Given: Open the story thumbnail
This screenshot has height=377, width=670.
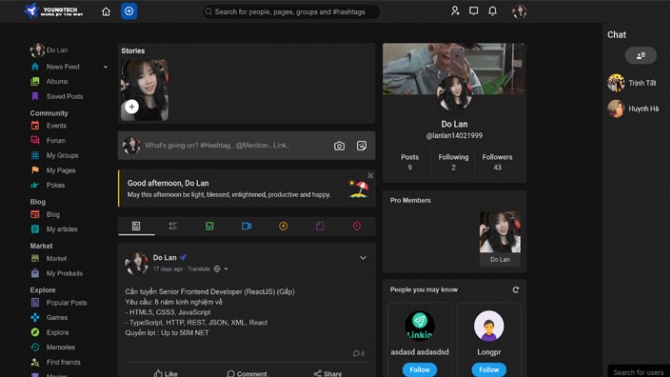Looking at the screenshot, I should [144, 90].
